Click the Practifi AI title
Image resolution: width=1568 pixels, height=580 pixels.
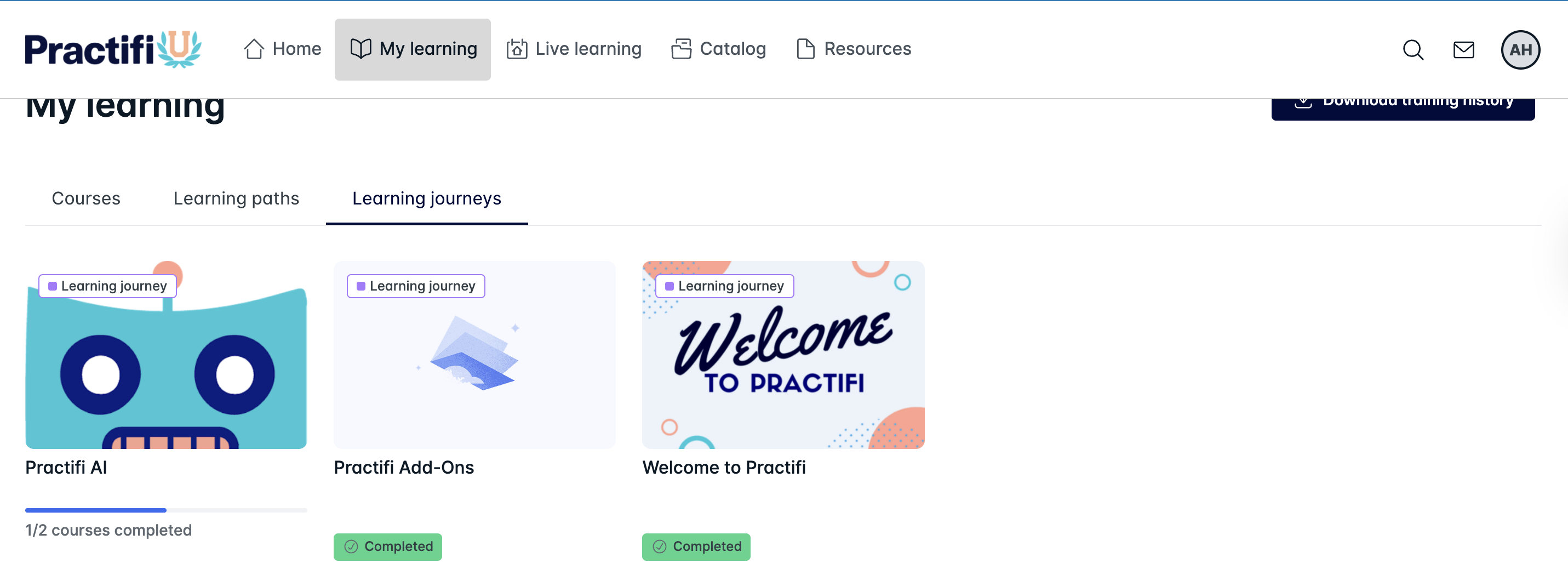click(66, 467)
